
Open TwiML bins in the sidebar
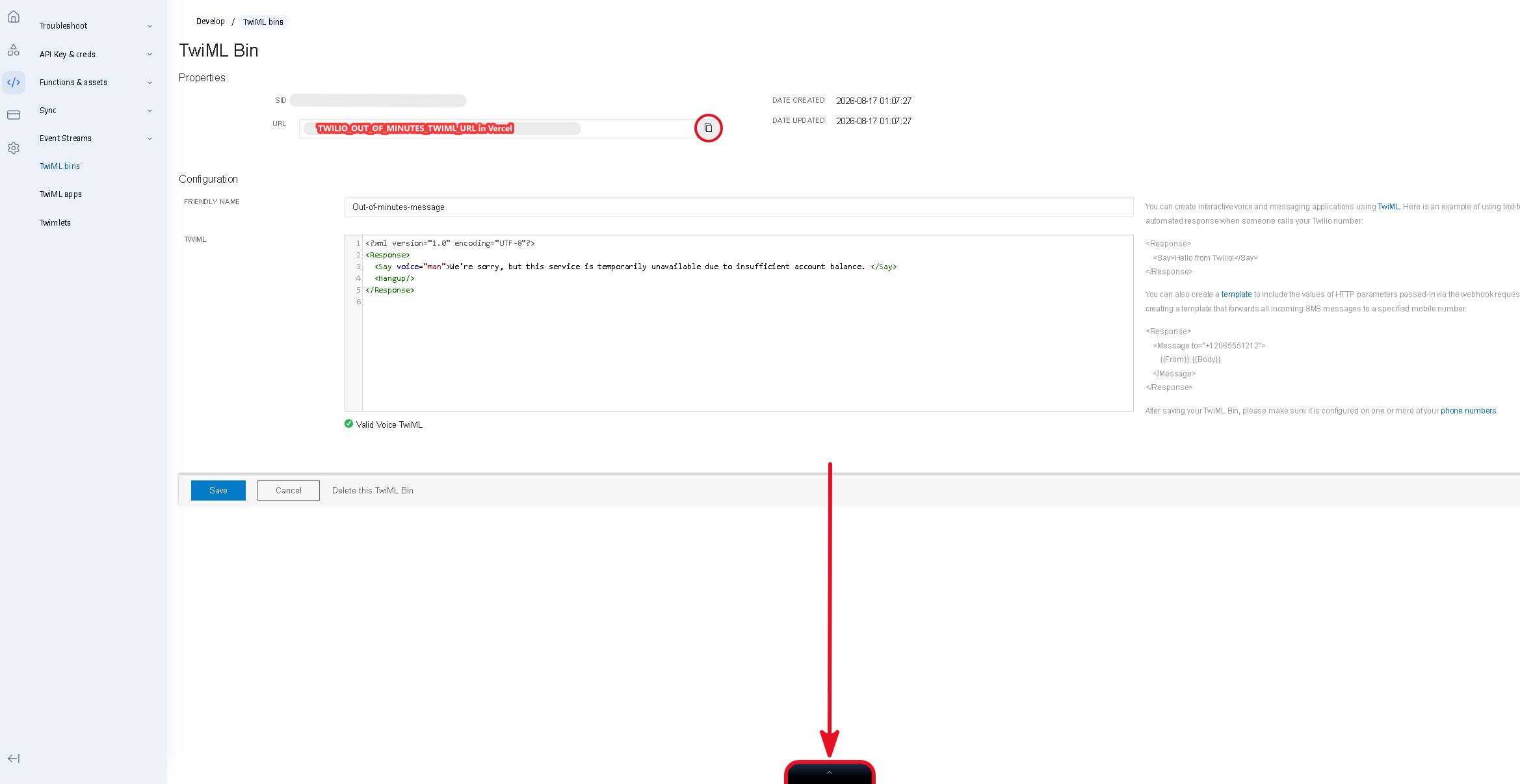click(60, 166)
